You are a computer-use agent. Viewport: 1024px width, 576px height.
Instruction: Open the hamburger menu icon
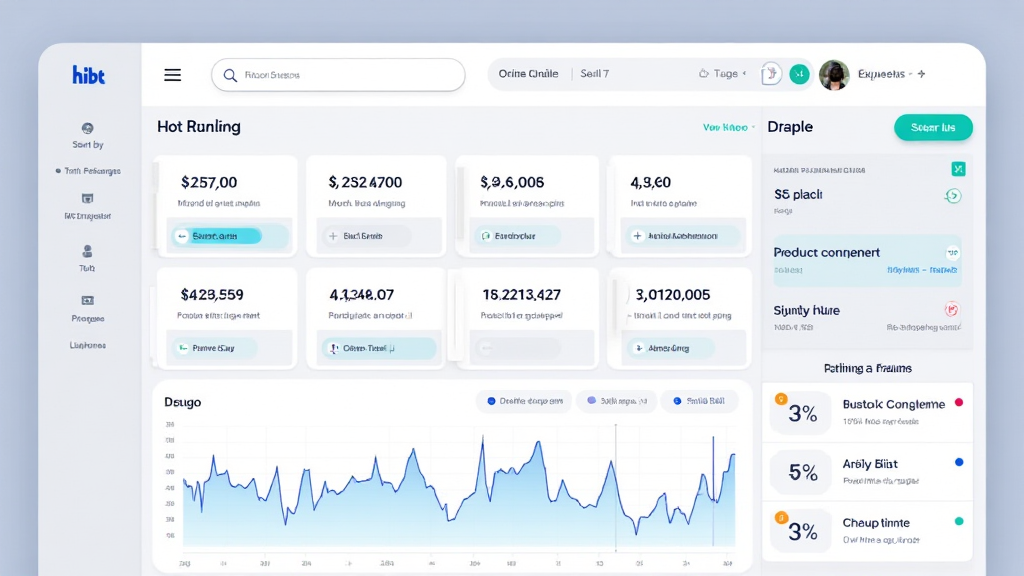(172, 75)
